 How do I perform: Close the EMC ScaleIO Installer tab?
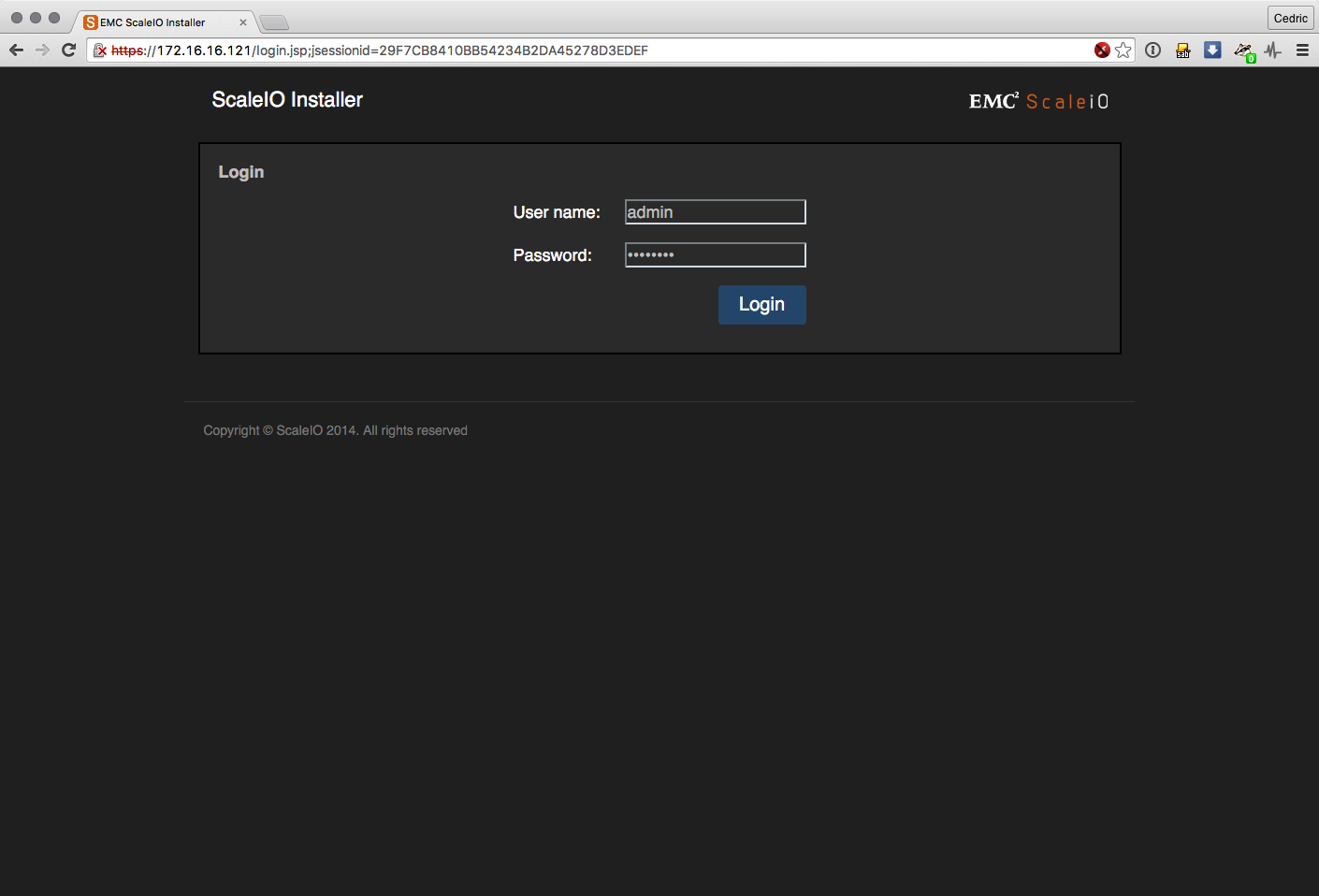[x=243, y=22]
